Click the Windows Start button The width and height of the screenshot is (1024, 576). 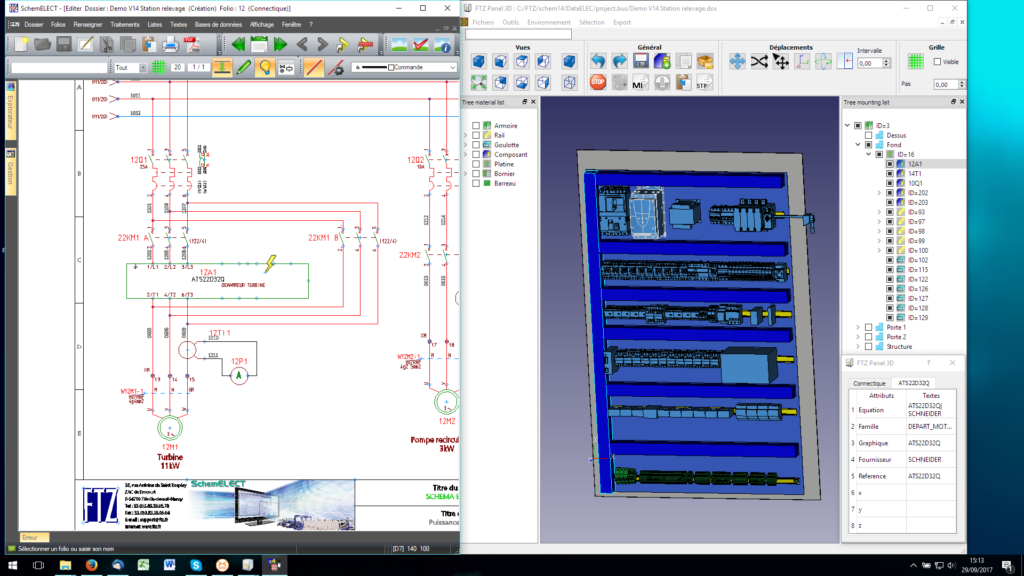12,565
